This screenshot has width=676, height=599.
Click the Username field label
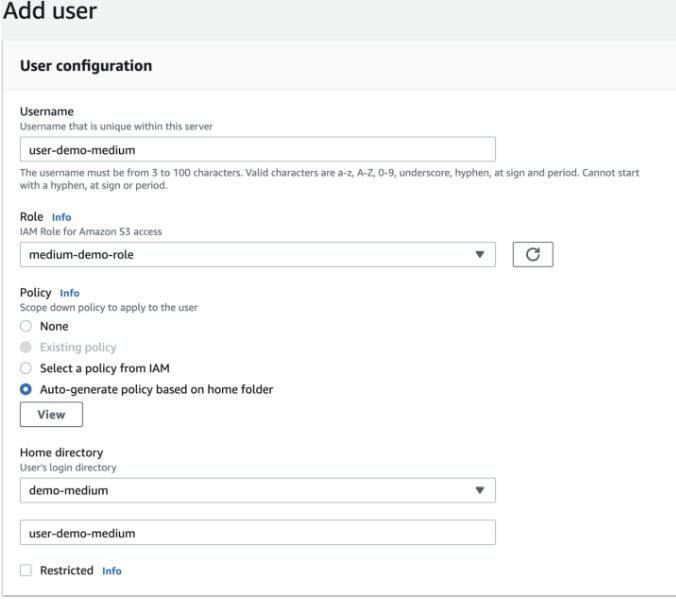click(39, 112)
